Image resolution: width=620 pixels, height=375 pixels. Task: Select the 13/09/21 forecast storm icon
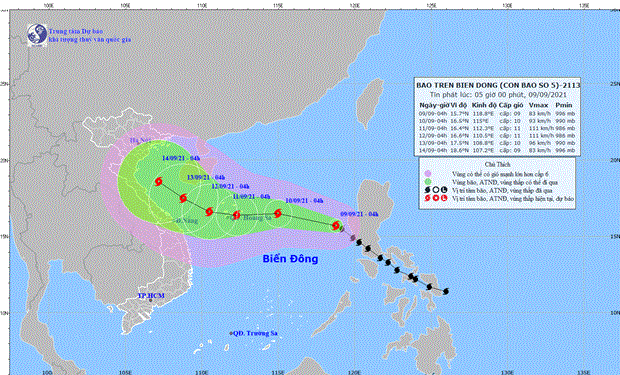click(x=183, y=198)
